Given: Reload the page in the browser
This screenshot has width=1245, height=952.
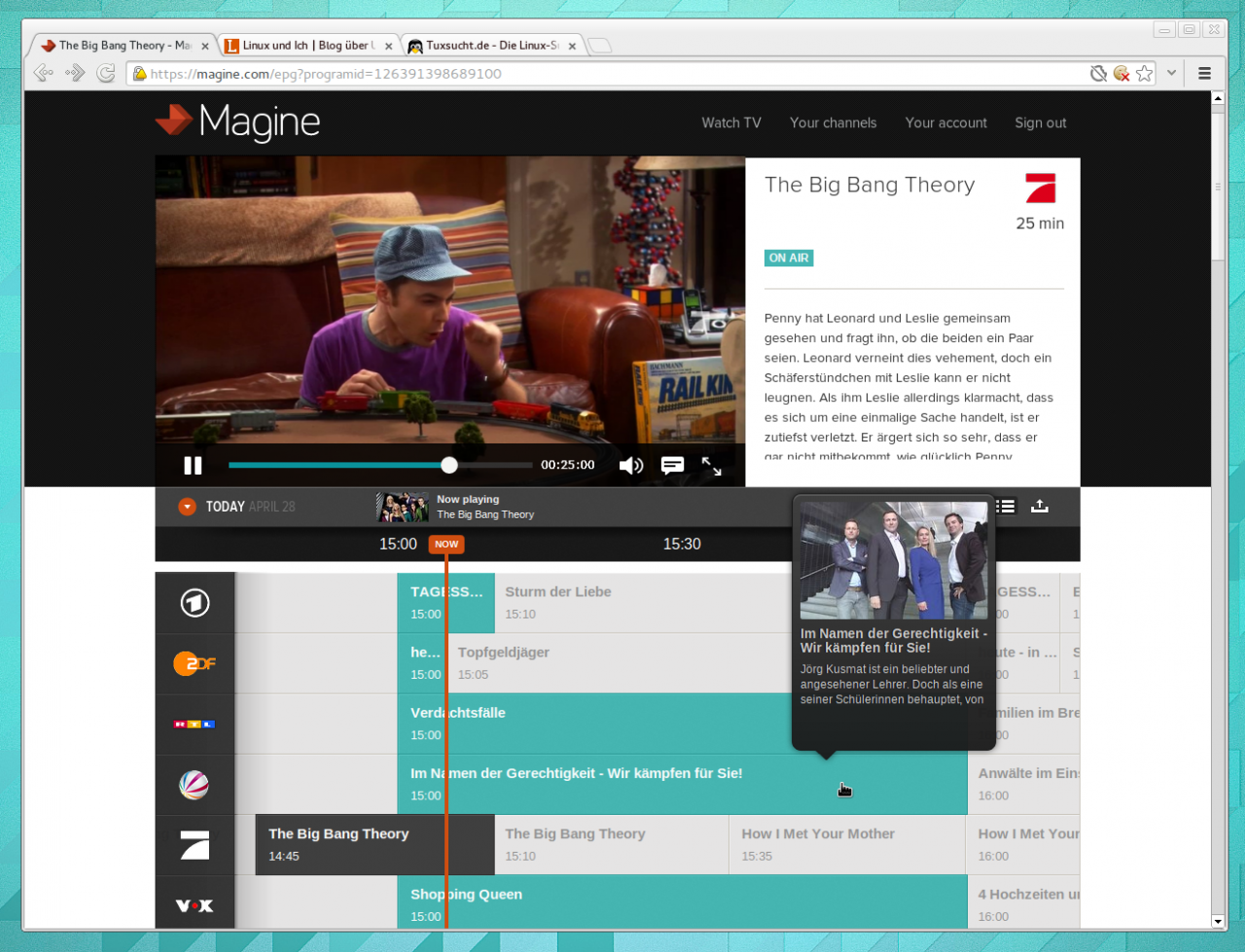Looking at the screenshot, I should tap(106, 73).
